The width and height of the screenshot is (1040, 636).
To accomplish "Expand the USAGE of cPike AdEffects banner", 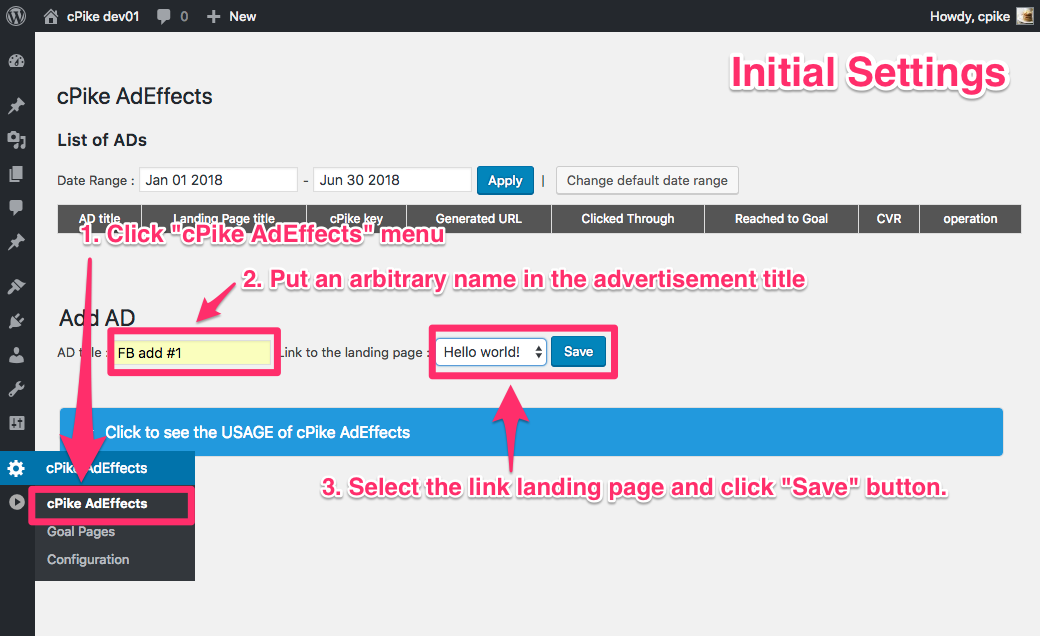I will click(x=531, y=432).
